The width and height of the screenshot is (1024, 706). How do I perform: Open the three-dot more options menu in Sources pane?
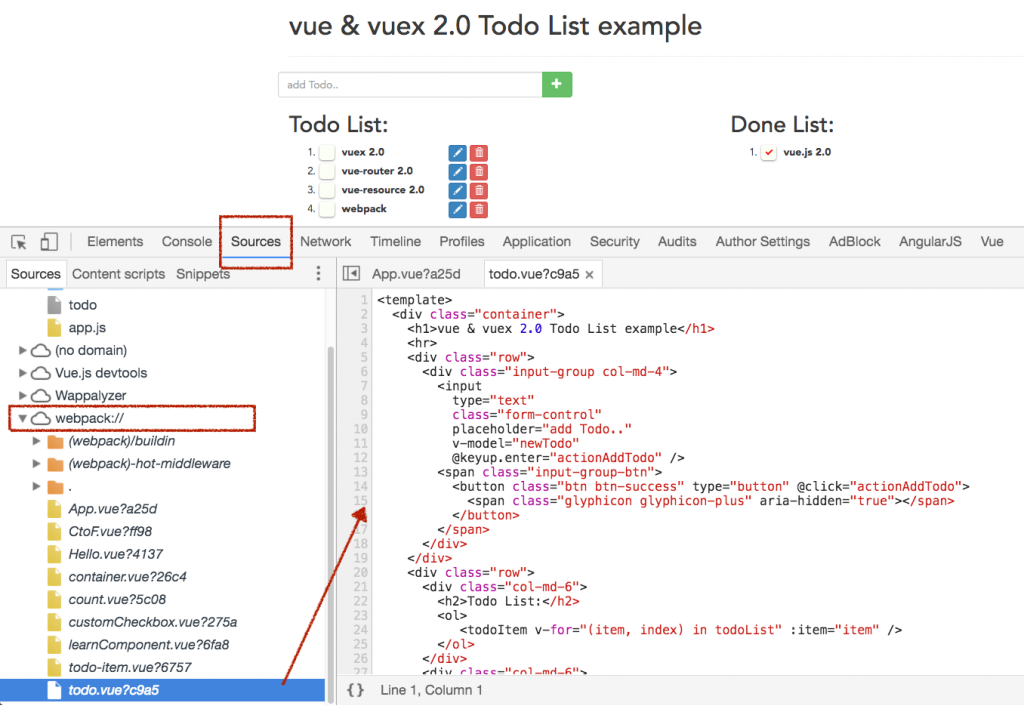318,274
